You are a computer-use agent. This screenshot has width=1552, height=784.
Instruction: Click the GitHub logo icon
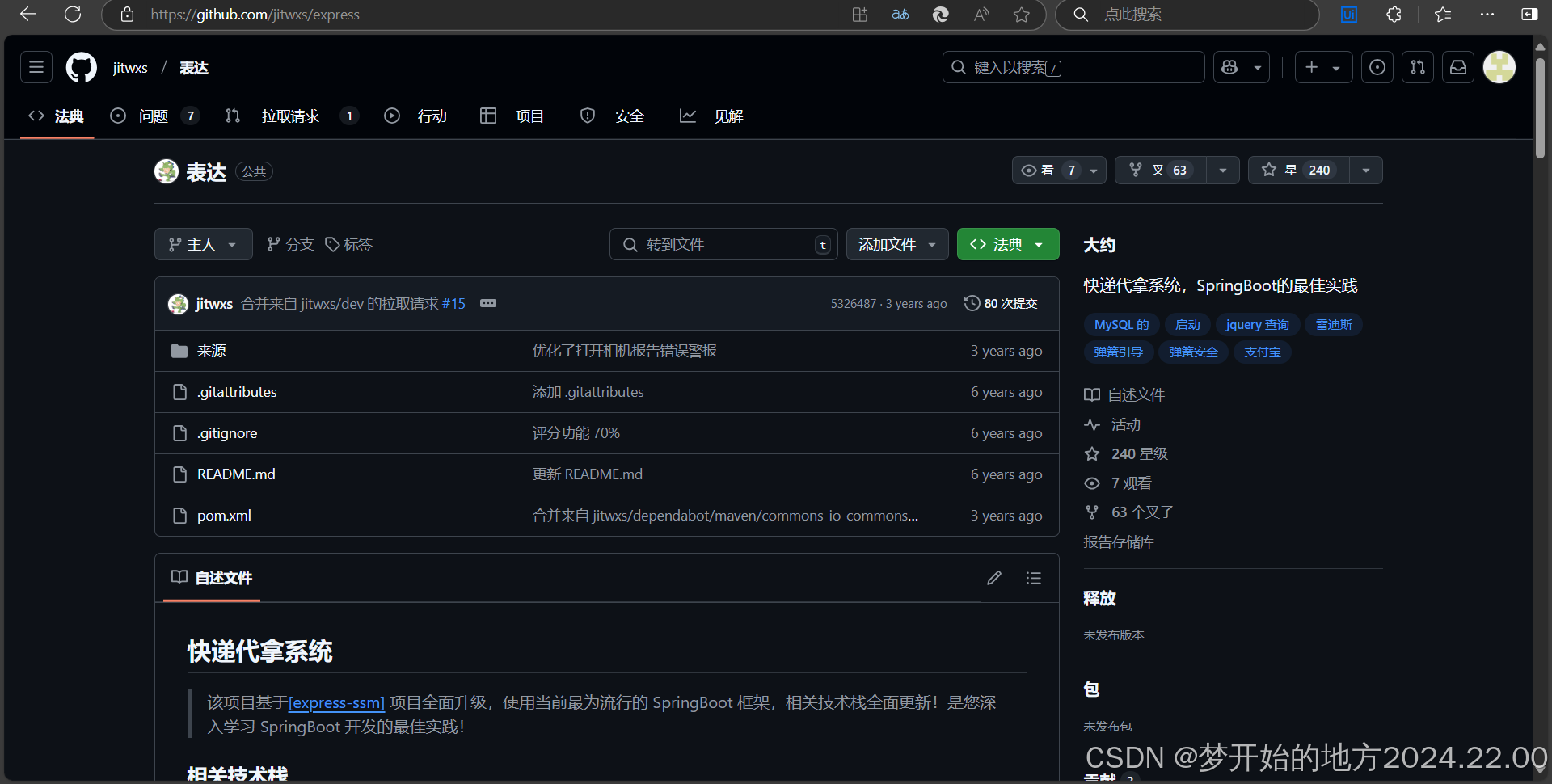[81, 67]
